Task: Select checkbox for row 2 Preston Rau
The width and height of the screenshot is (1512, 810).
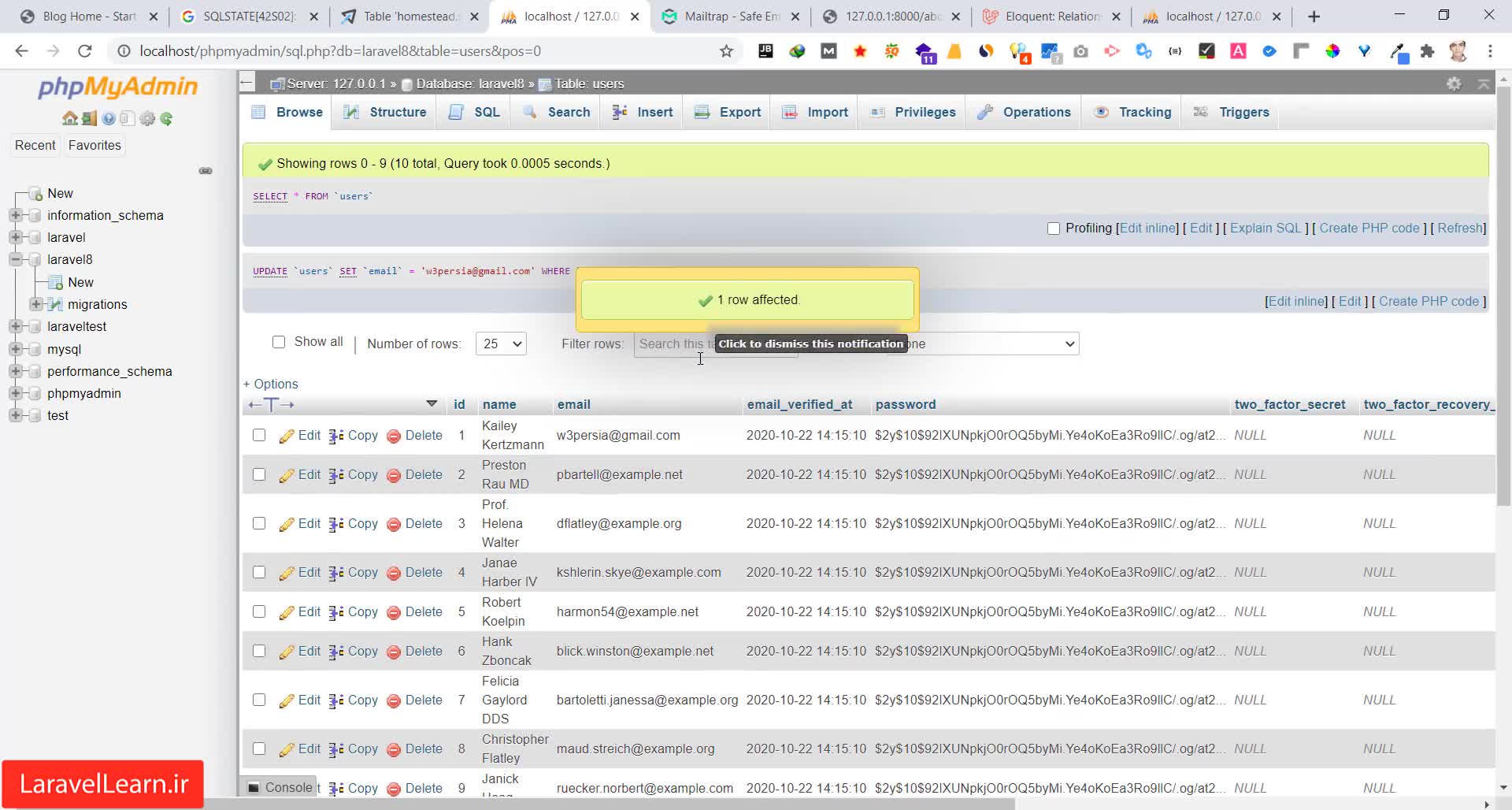Action: click(x=259, y=474)
